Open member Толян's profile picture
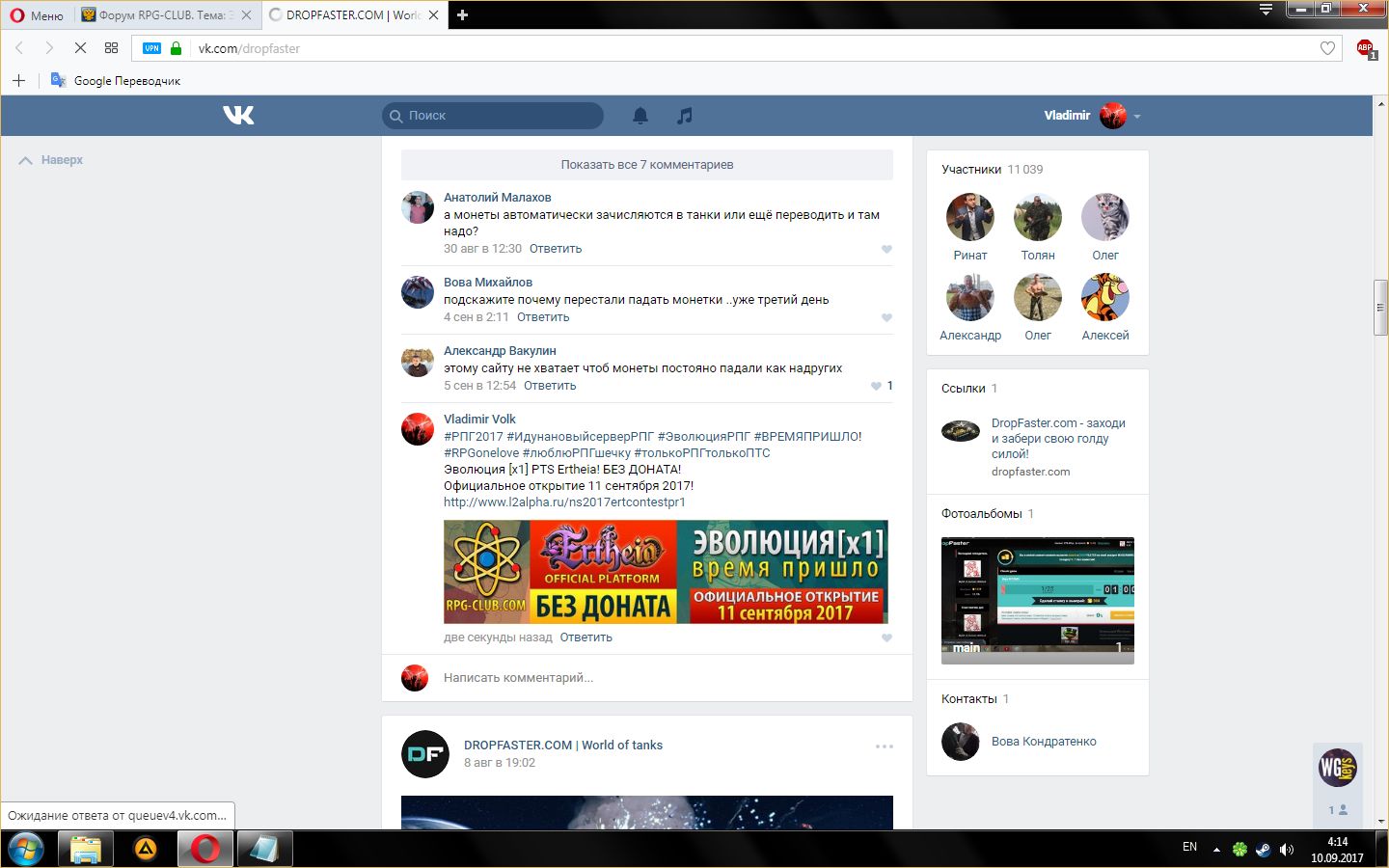This screenshot has width=1389, height=868. pyautogui.click(x=1038, y=217)
